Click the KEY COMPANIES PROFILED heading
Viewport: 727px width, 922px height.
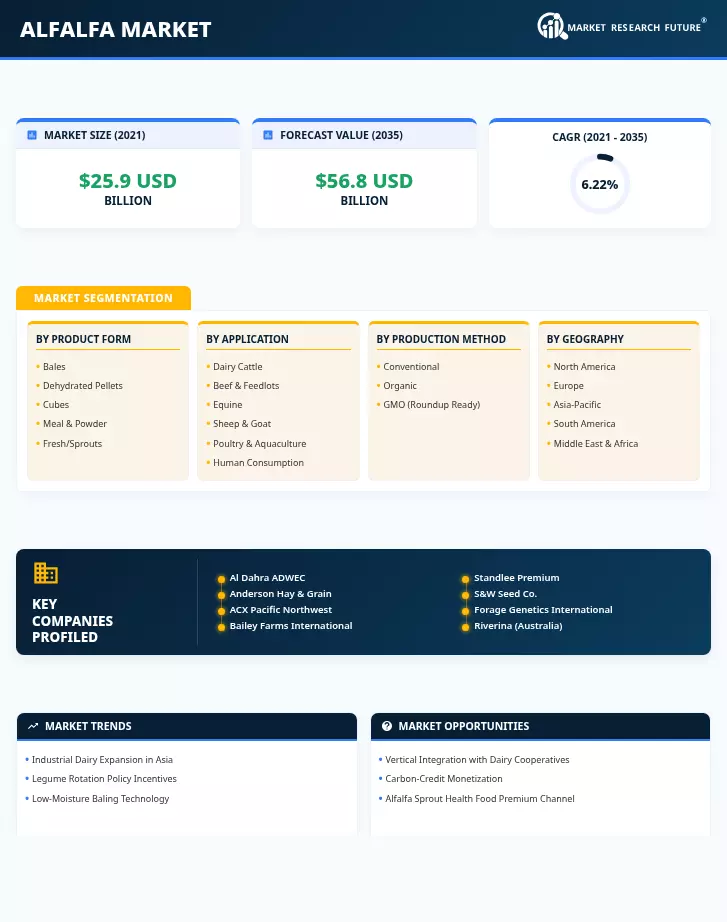tap(72, 620)
